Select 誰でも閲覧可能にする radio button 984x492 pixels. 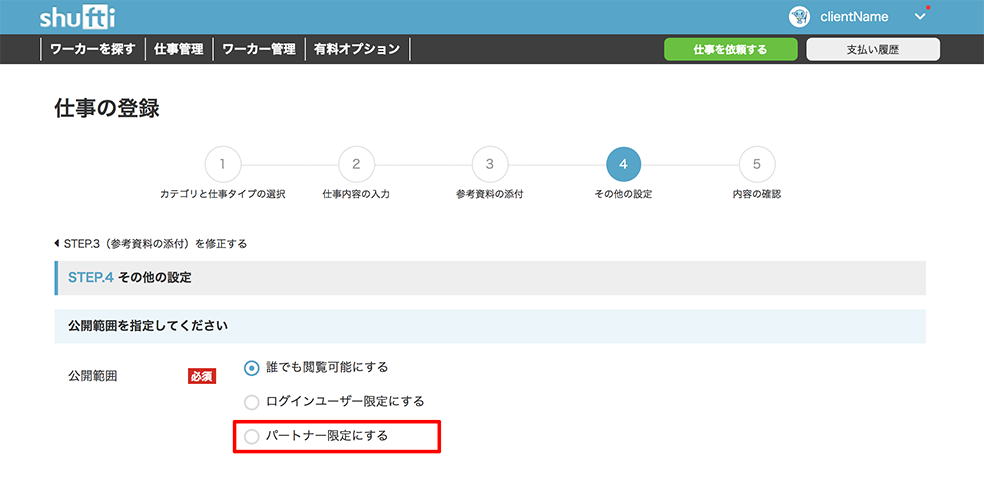coord(252,368)
